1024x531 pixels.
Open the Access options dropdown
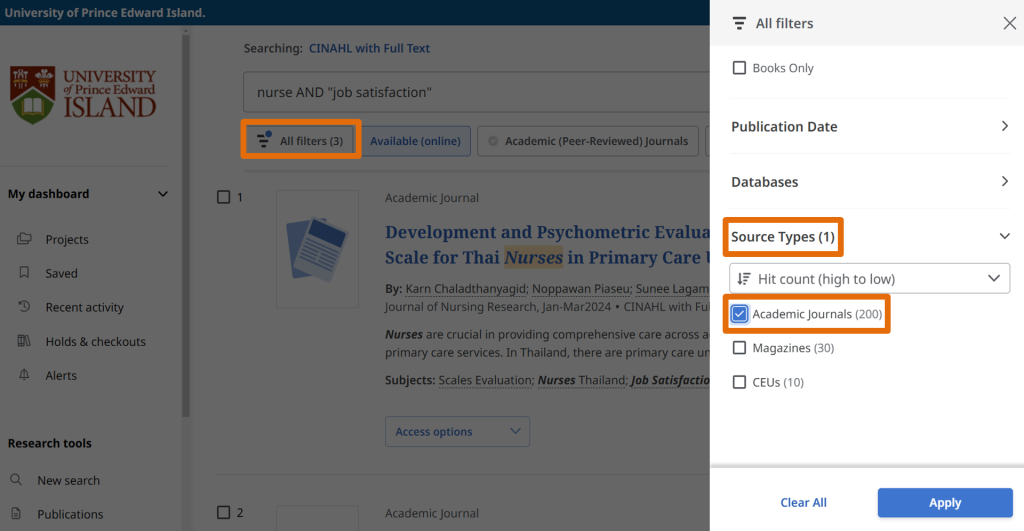457,432
